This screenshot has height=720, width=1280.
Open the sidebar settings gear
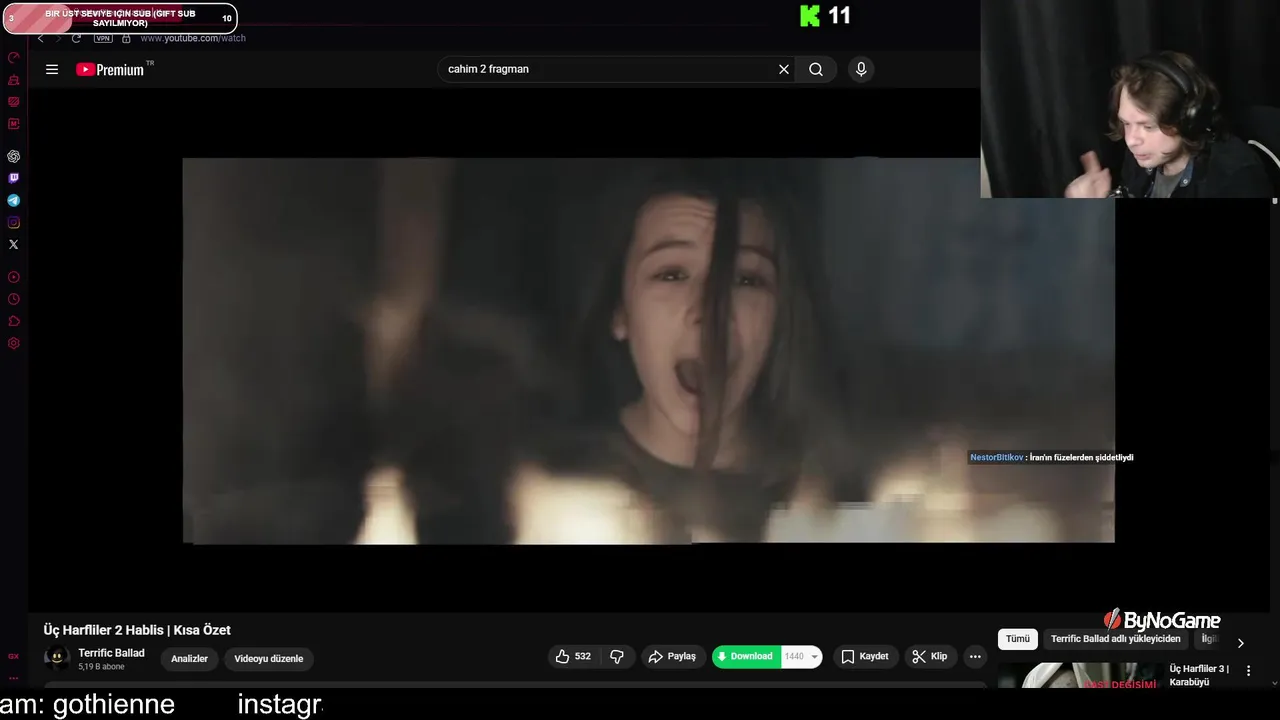point(13,343)
